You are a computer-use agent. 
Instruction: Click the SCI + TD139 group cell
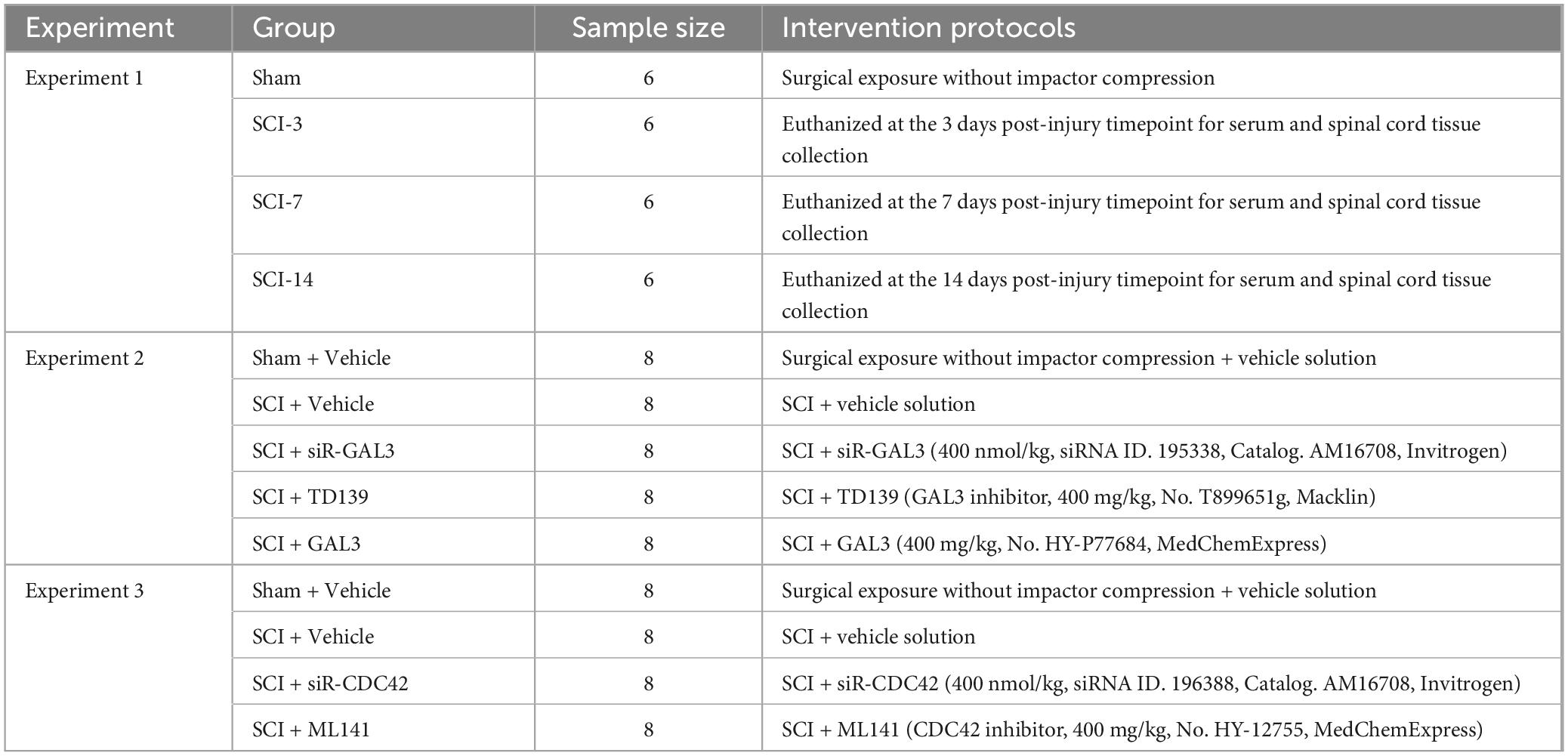tap(310, 497)
